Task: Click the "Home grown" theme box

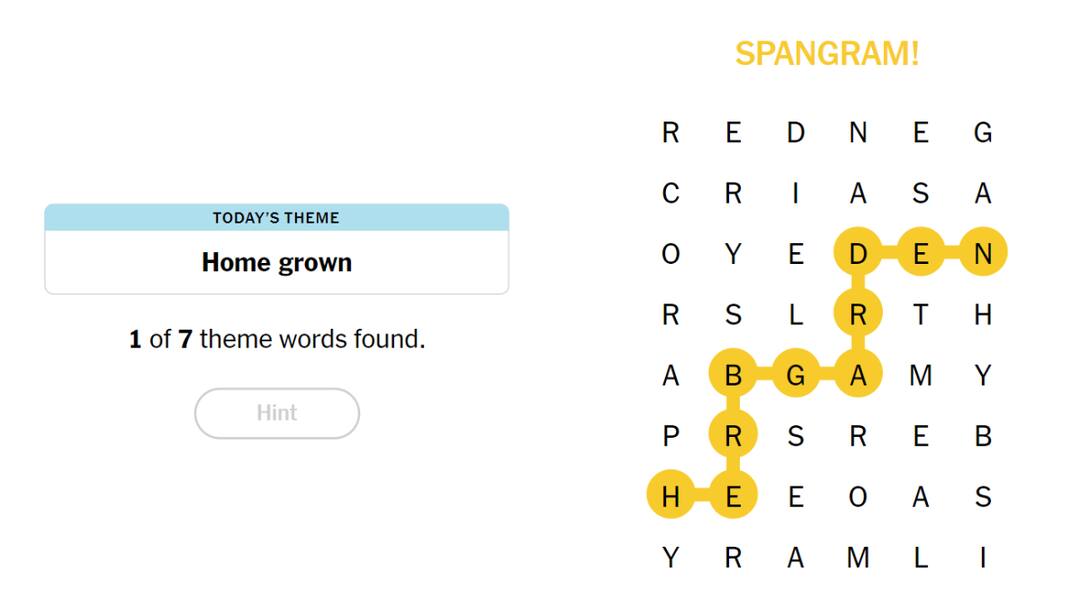Action: pyautogui.click(x=276, y=262)
